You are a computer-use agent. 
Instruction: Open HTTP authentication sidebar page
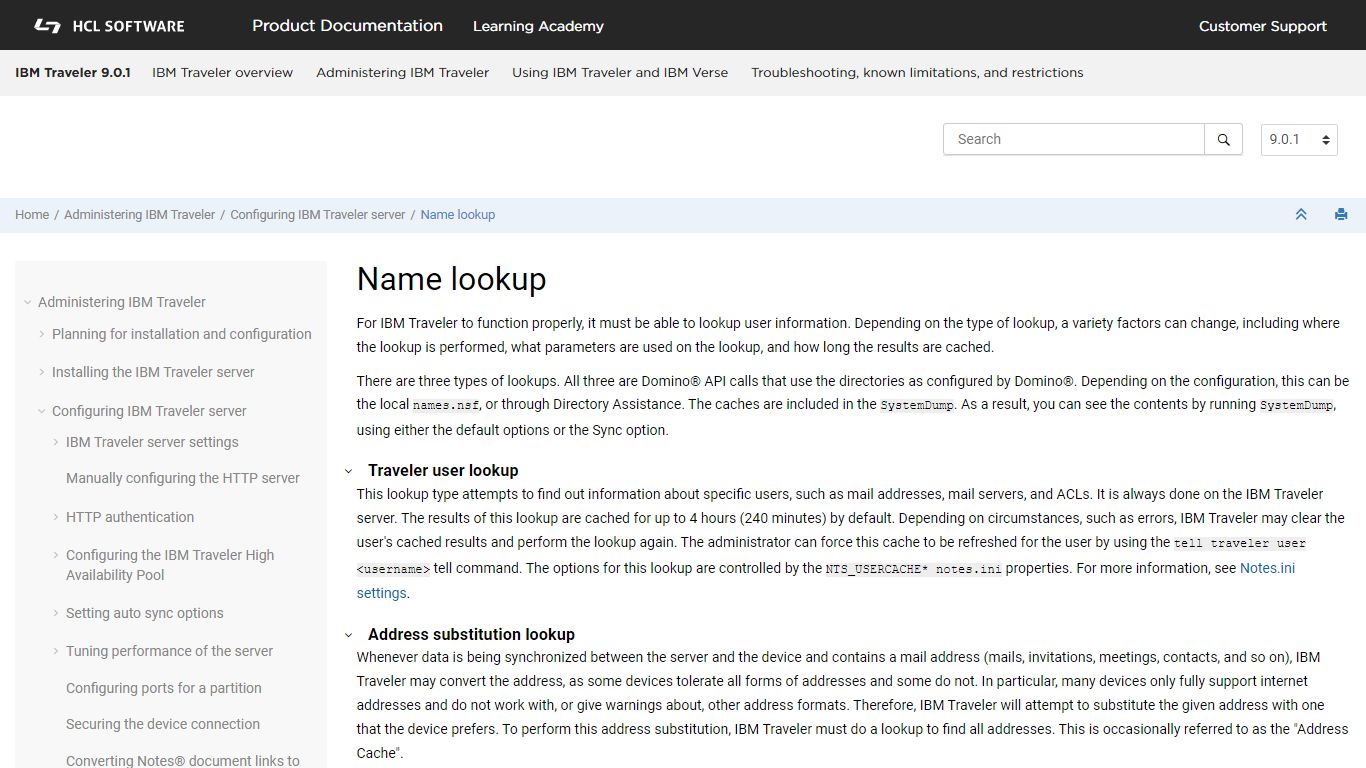coord(130,517)
